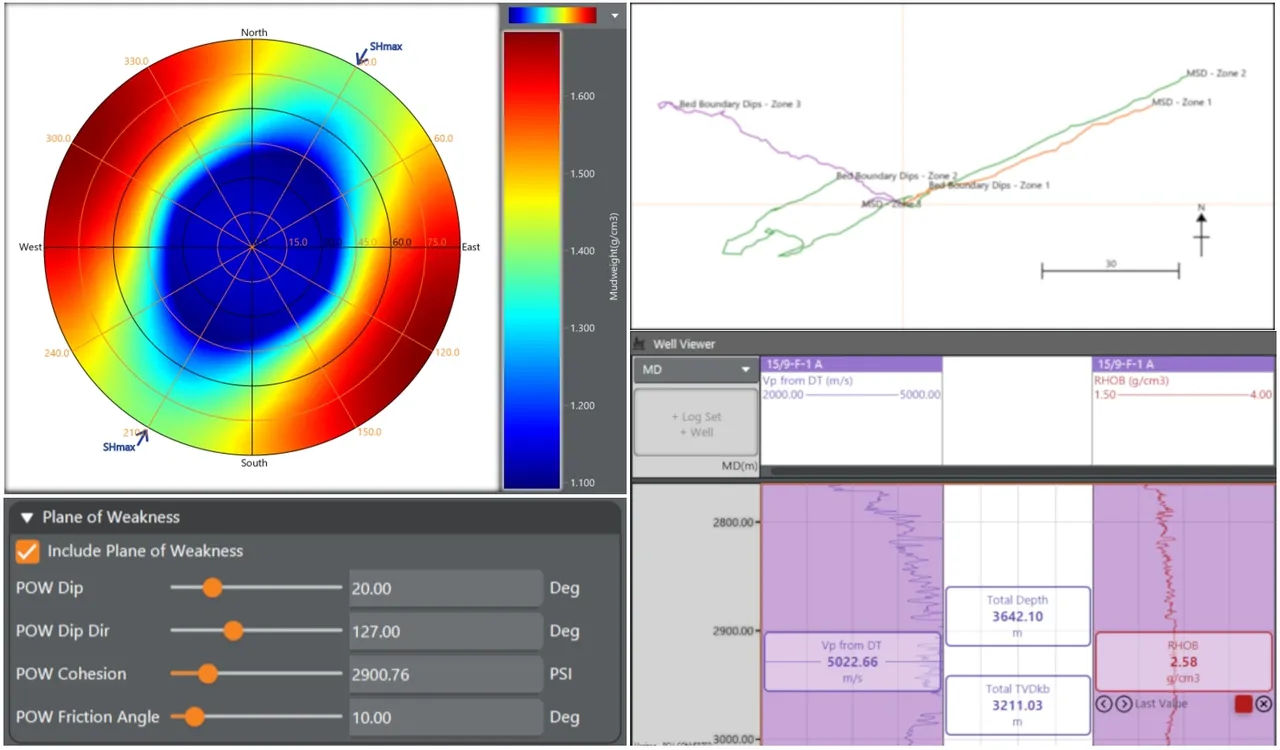Select the first 15/9-F-1 A track header
Screen dimensions: 1280x750
pos(851,365)
